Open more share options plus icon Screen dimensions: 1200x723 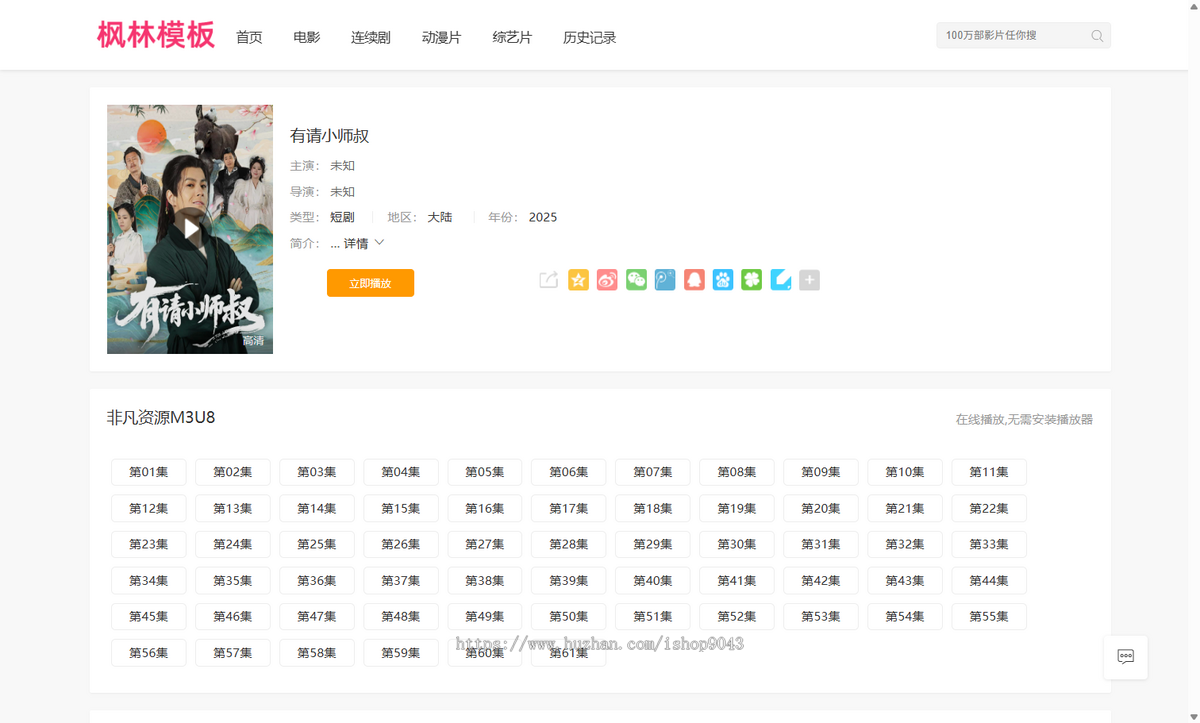click(810, 280)
